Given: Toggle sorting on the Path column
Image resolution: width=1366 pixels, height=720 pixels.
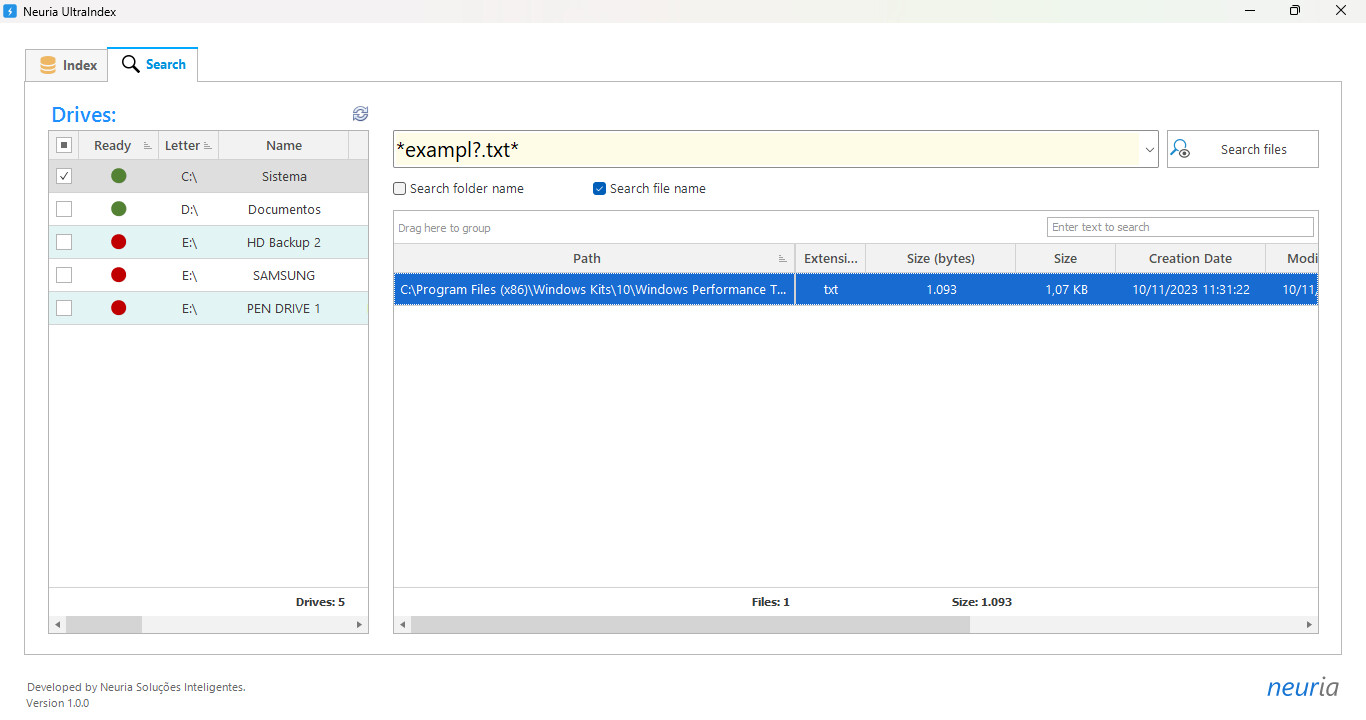Looking at the screenshot, I should (x=586, y=258).
